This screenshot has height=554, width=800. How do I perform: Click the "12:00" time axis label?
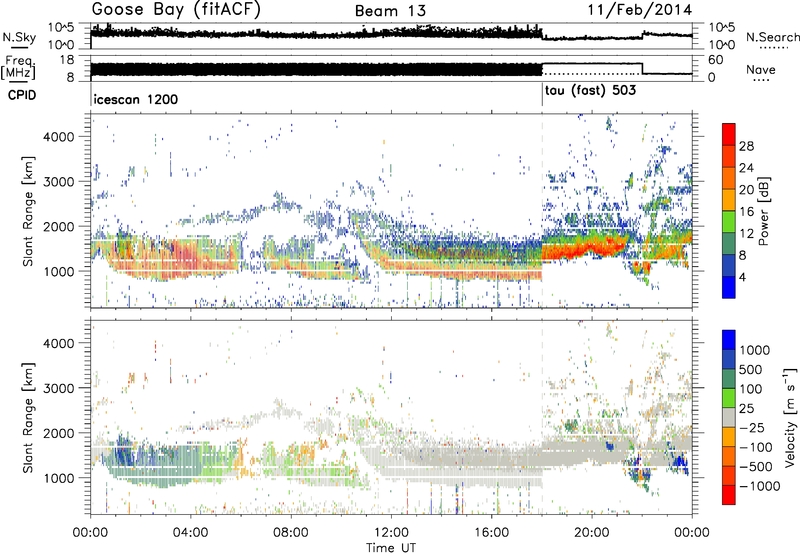(x=391, y=533)
